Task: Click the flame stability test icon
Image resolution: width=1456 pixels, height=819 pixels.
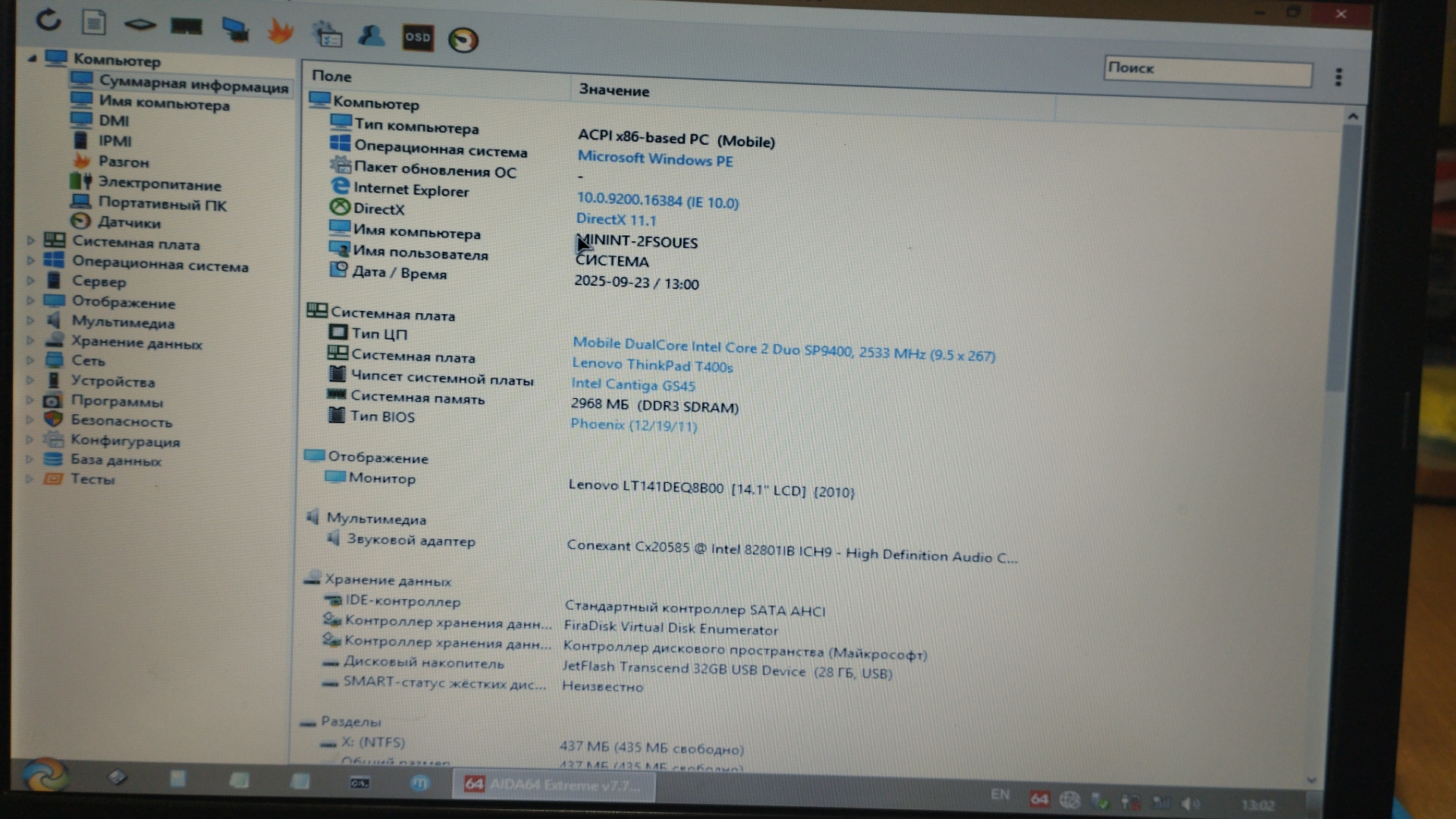Action: (x=281, y=32)
